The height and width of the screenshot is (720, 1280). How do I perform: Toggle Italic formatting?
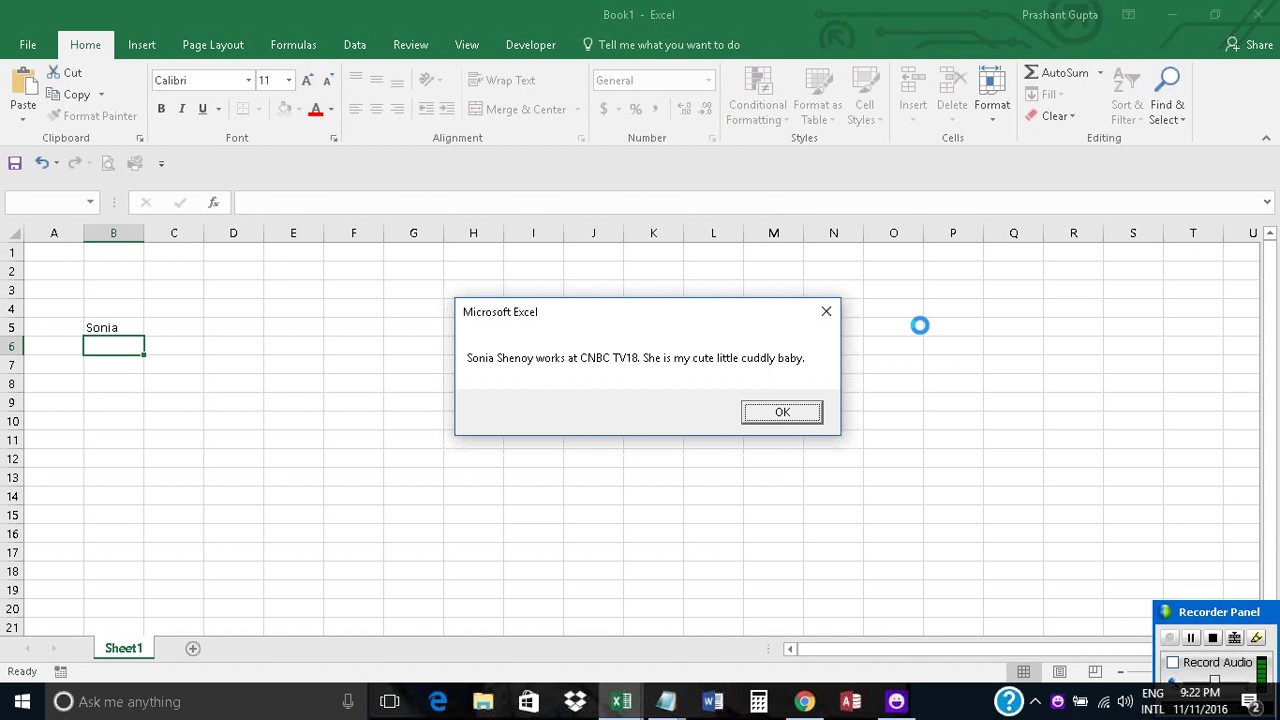click(181, 109)
